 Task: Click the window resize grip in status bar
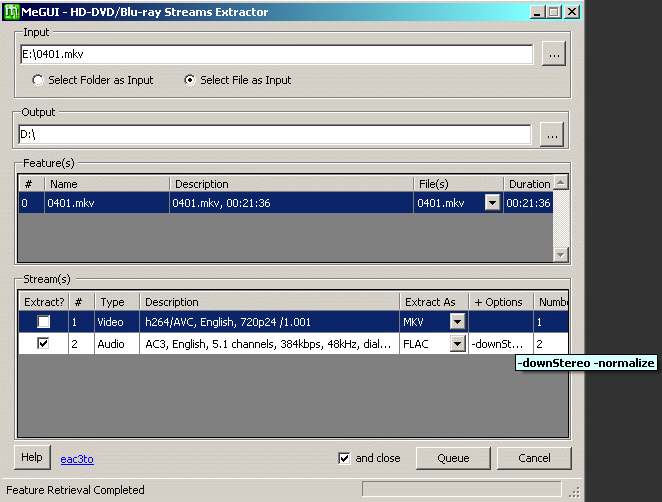click(x=575, y=492)
